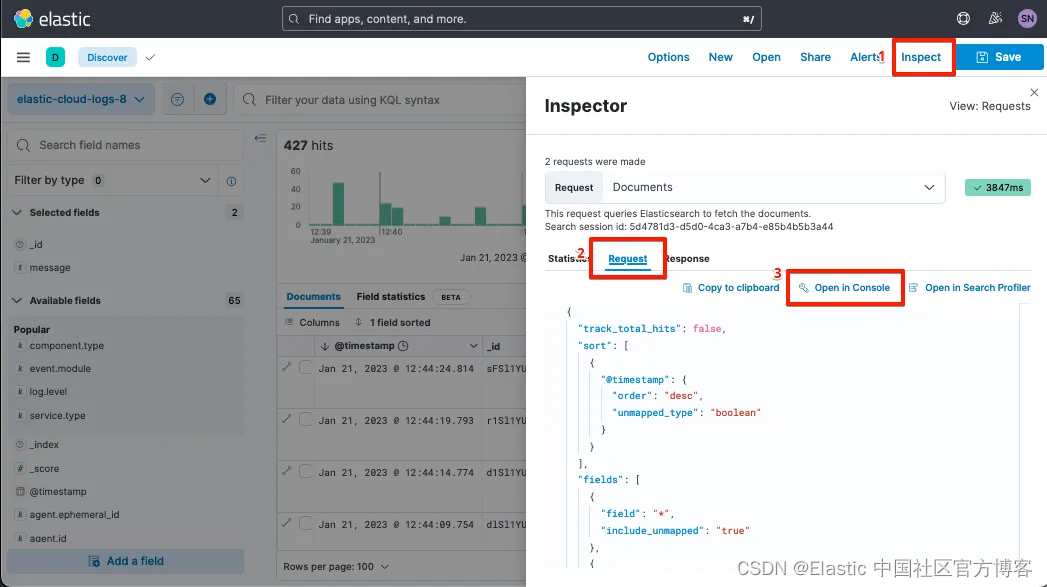Click the chevron next to Discover
Image resolution: width=1047 pixels, height=587 pixels.
[x=150, y=57]
